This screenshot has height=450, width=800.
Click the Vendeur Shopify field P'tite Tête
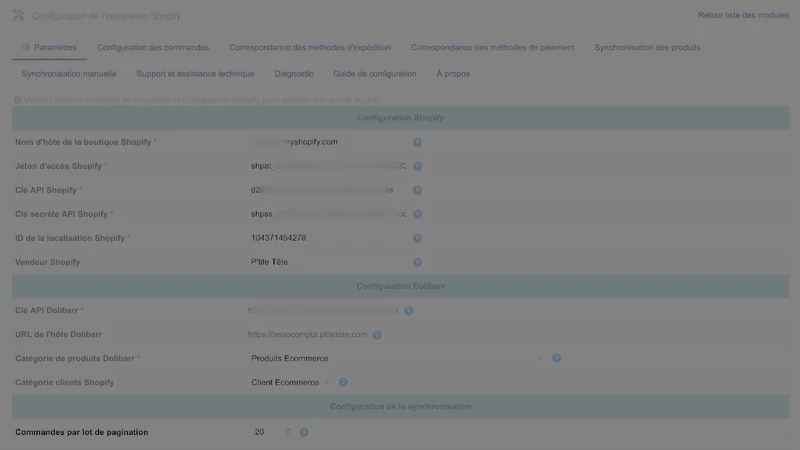[328, 262]
